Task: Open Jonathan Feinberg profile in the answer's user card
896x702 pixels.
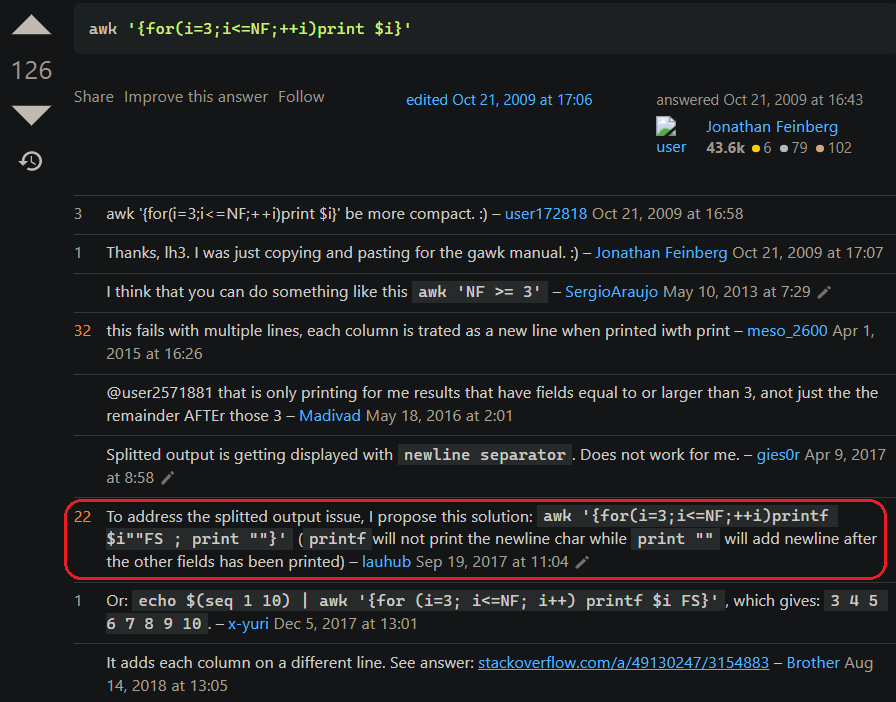Action: point(771,127)
